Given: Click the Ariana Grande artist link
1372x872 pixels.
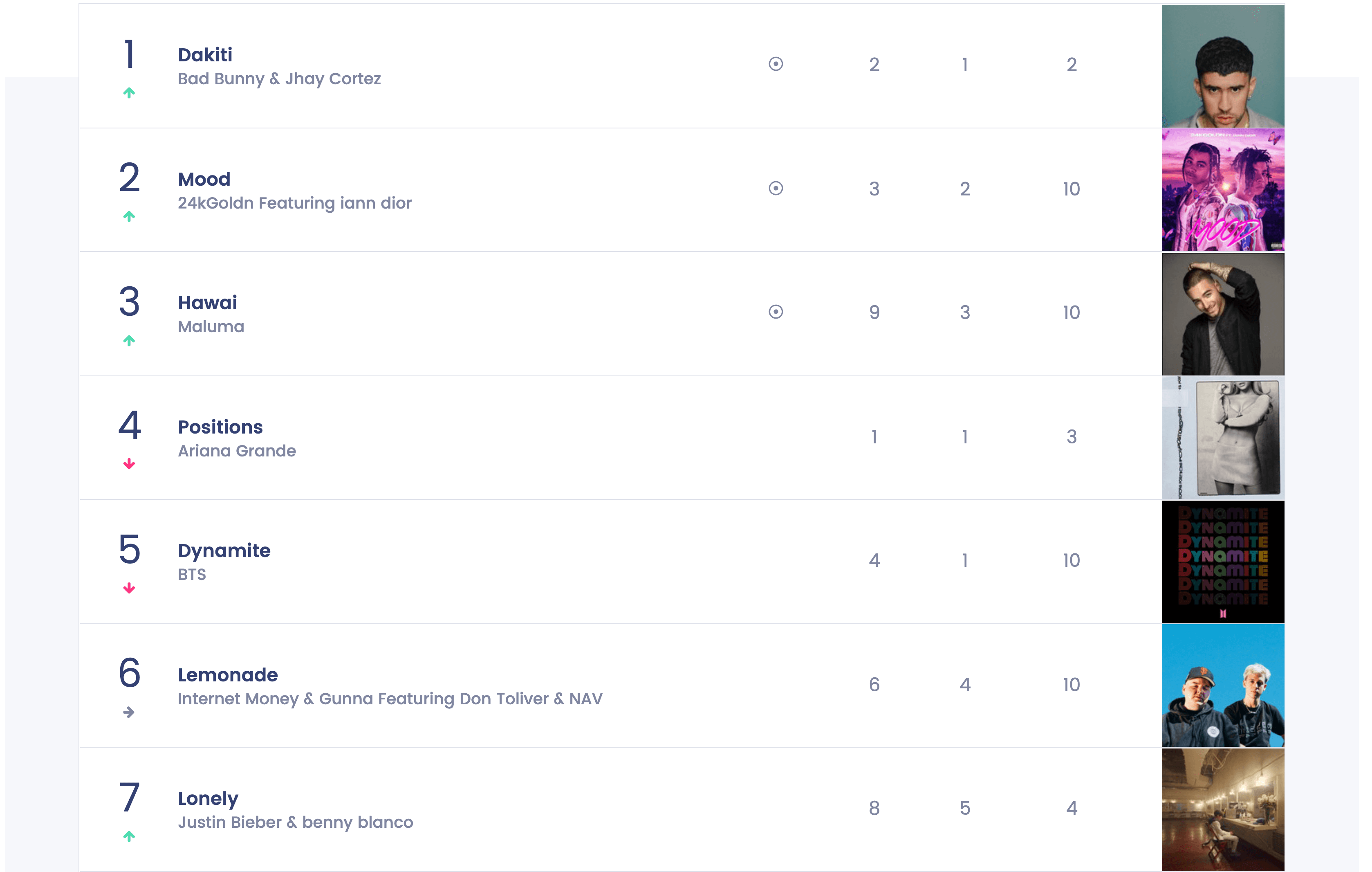Looking at the screenshot, I should pyautogui.click(x=237, y=451).
